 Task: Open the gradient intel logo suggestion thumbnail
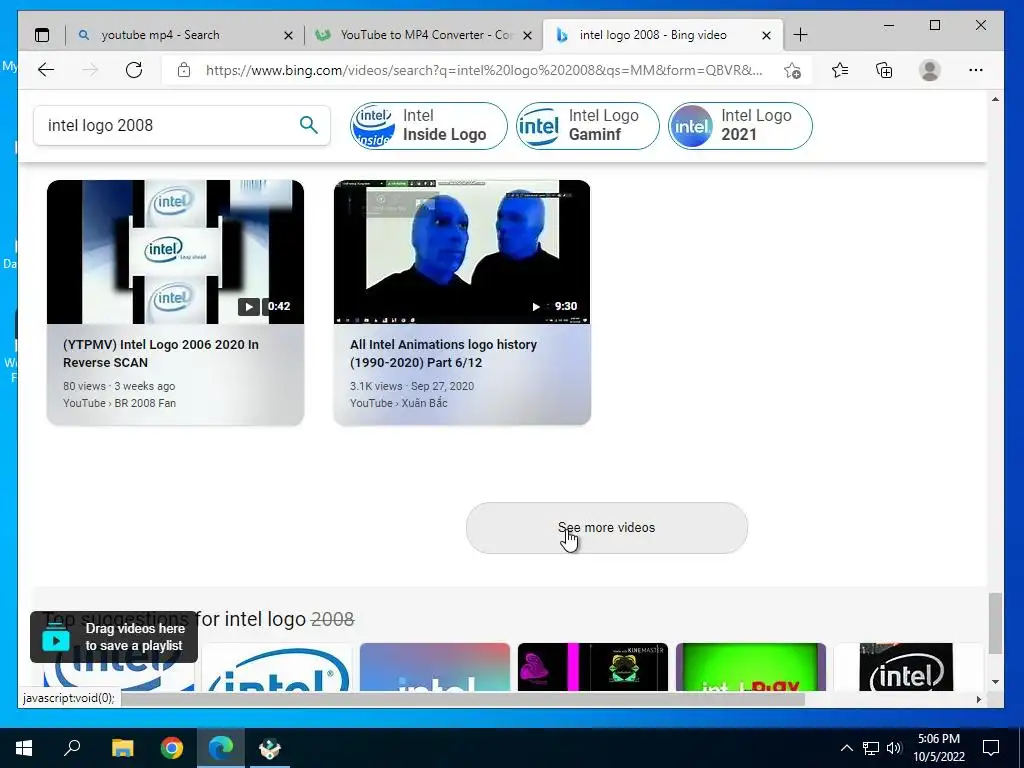click(x=435, y=667)
